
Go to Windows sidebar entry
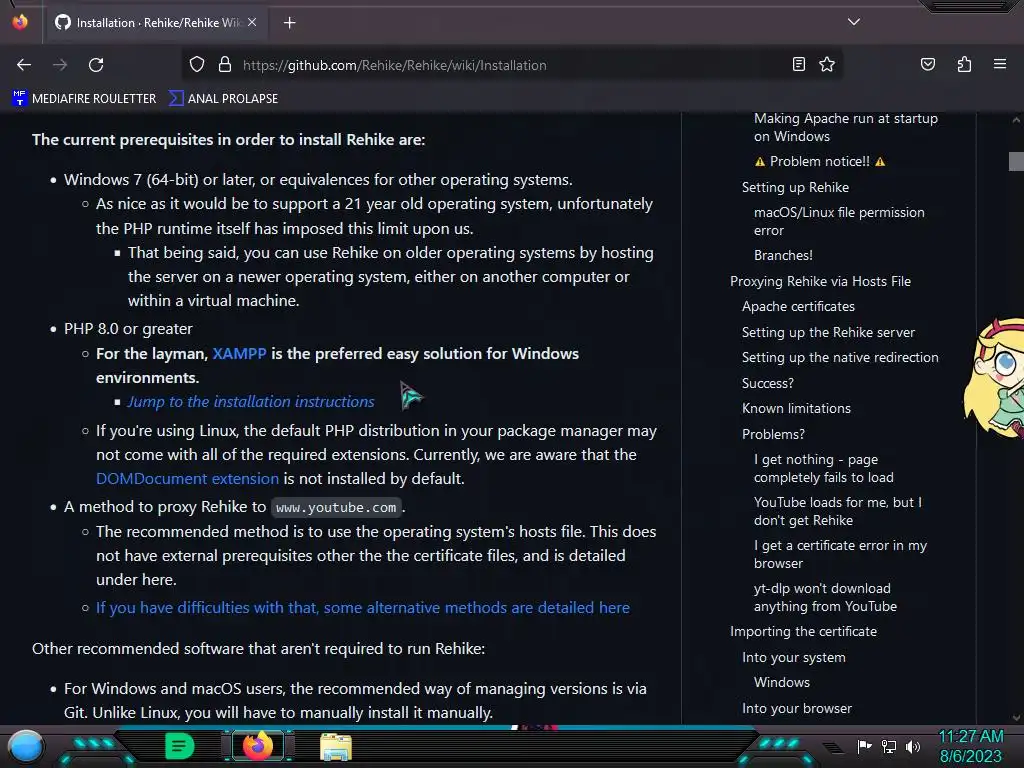pos(782,682)
